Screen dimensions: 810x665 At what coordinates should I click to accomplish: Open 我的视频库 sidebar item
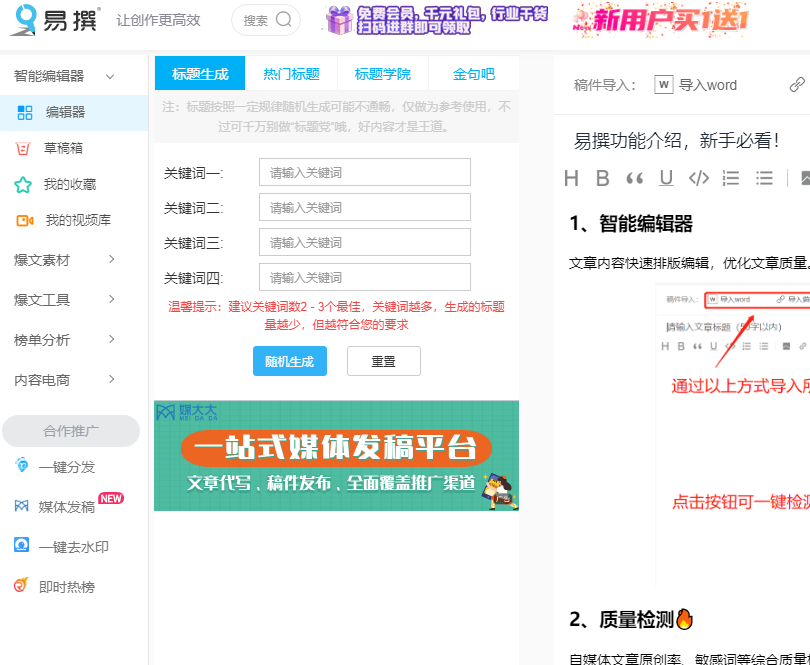coord(74,221)
